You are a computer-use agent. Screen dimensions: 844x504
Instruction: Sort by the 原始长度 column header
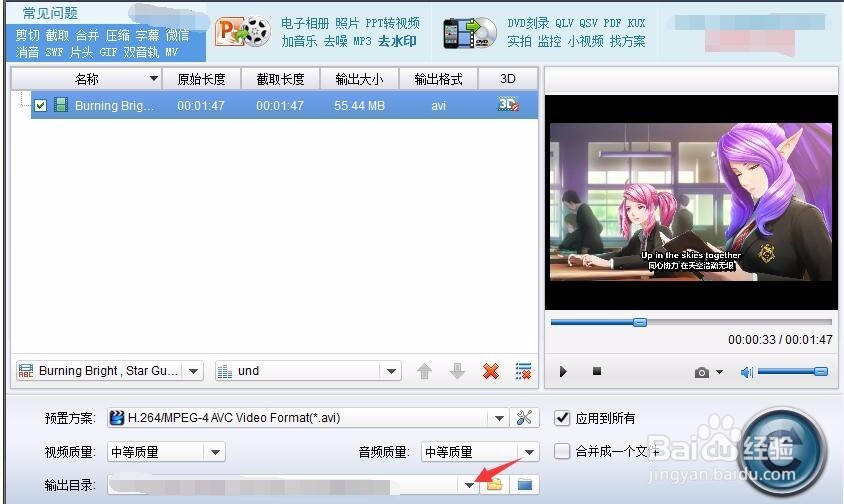pyautogui.click(x=201, y=79)
